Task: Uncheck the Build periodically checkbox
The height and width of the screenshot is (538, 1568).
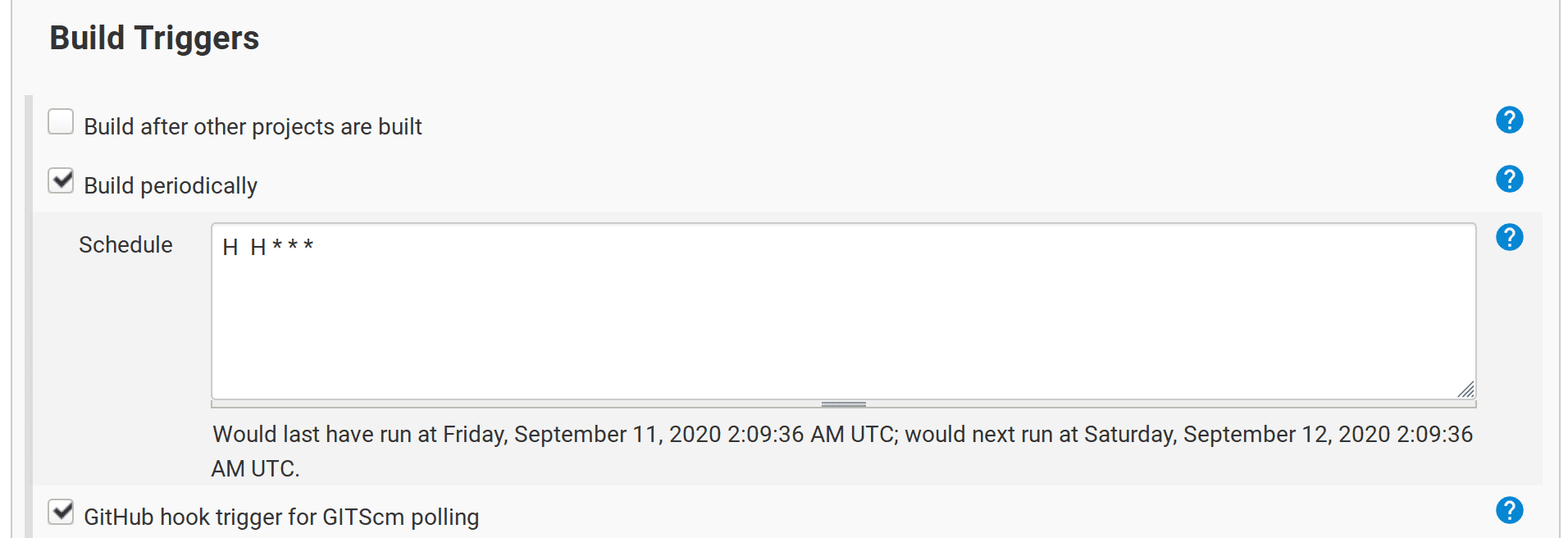Action: [x=61, y=180]
